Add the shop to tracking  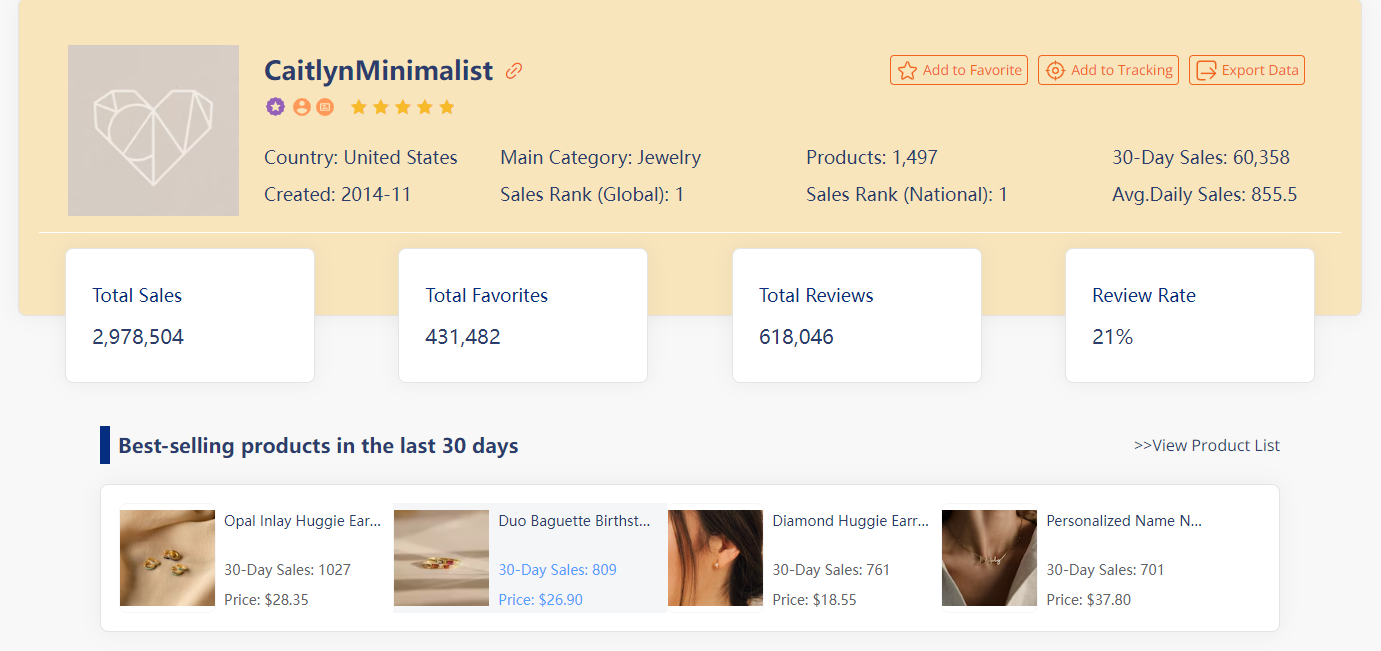pos(1108,70)
